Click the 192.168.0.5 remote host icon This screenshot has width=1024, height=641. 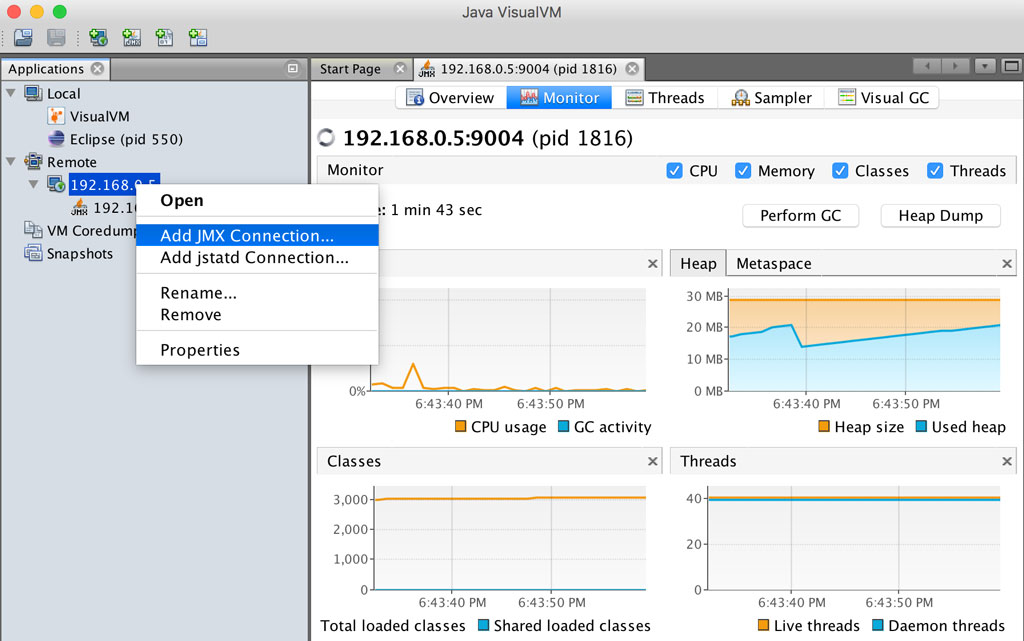click(x=56, y=185)
